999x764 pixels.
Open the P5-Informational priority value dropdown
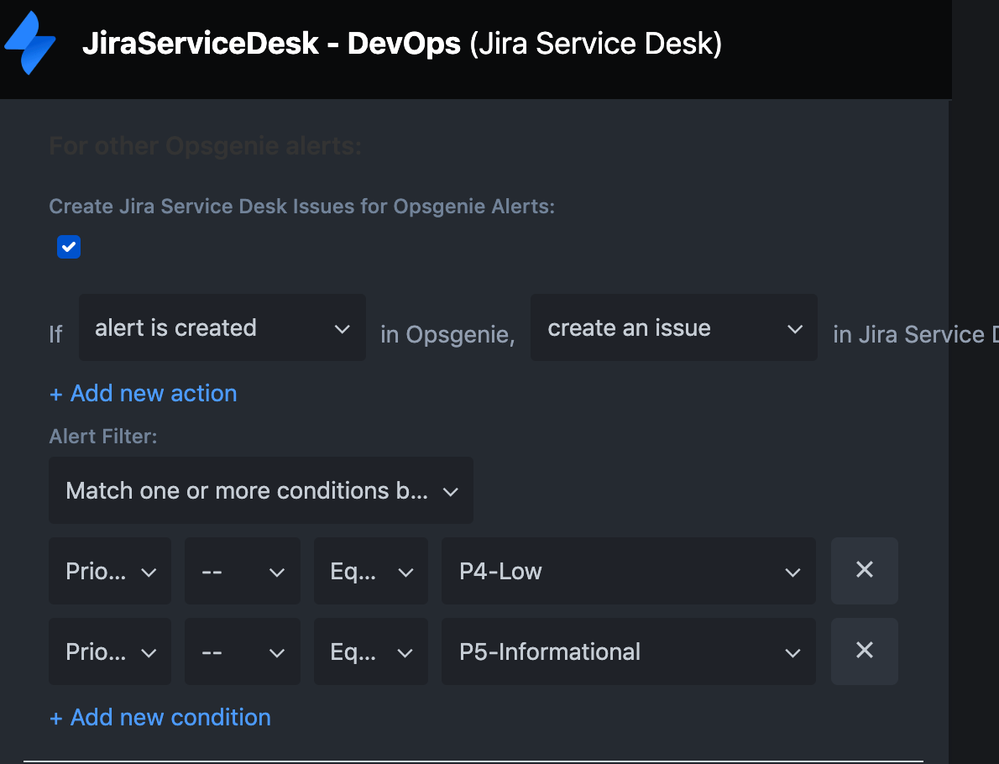coord(628,652)
